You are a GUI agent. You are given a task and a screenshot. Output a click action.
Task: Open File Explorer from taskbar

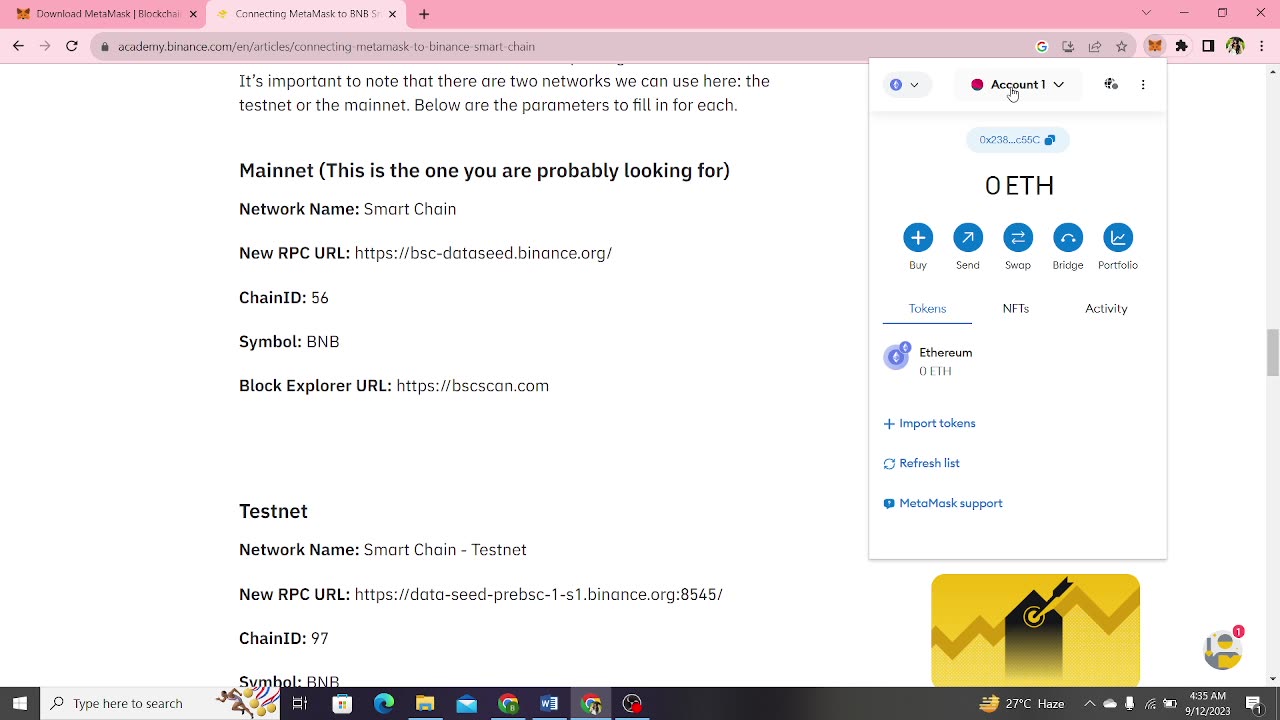click(425, 703)
